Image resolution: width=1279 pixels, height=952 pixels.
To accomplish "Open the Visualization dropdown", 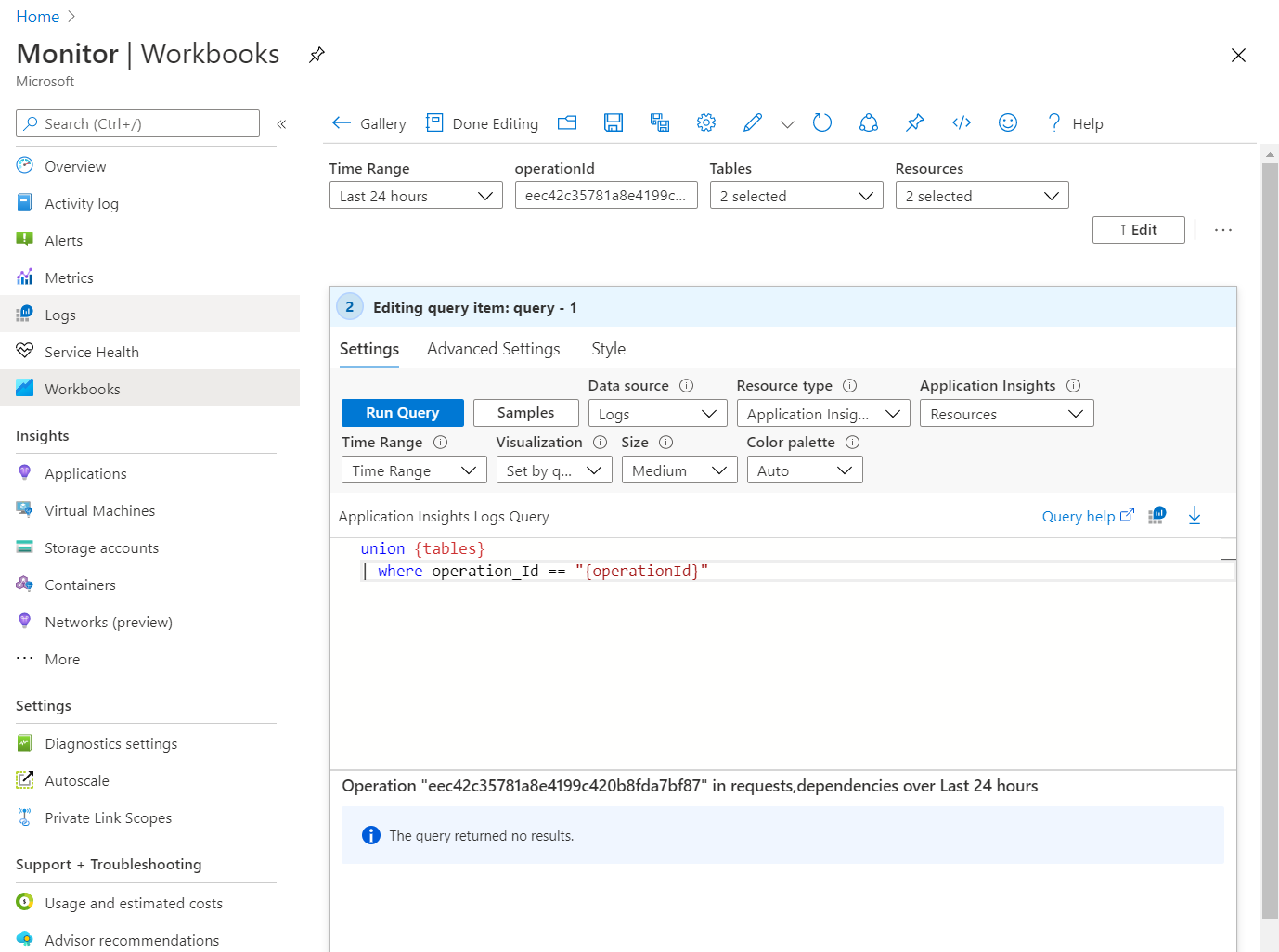I will 554,470.
